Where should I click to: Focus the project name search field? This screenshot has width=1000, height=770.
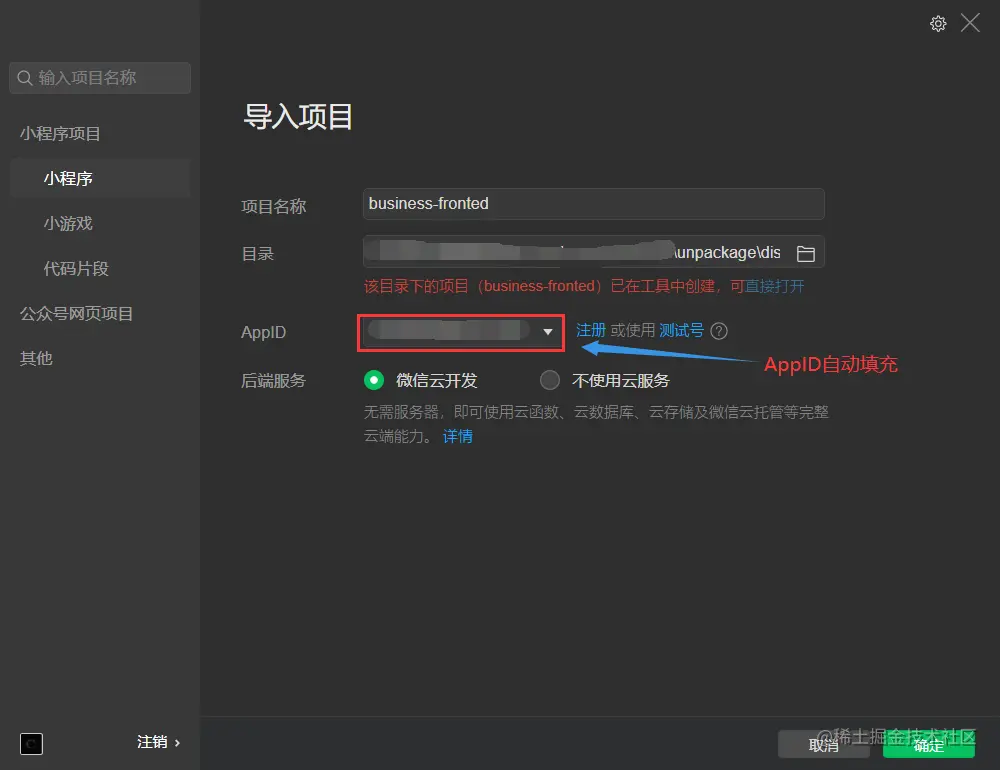coord(100,78)
